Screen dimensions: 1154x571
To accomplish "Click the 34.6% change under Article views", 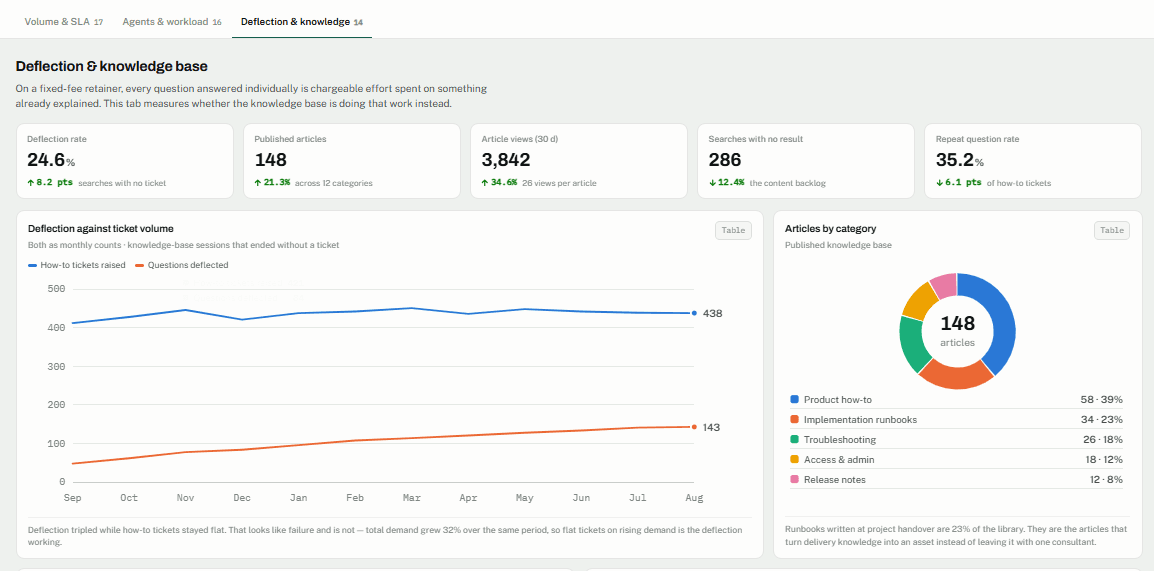I will [x=499, y=182].
